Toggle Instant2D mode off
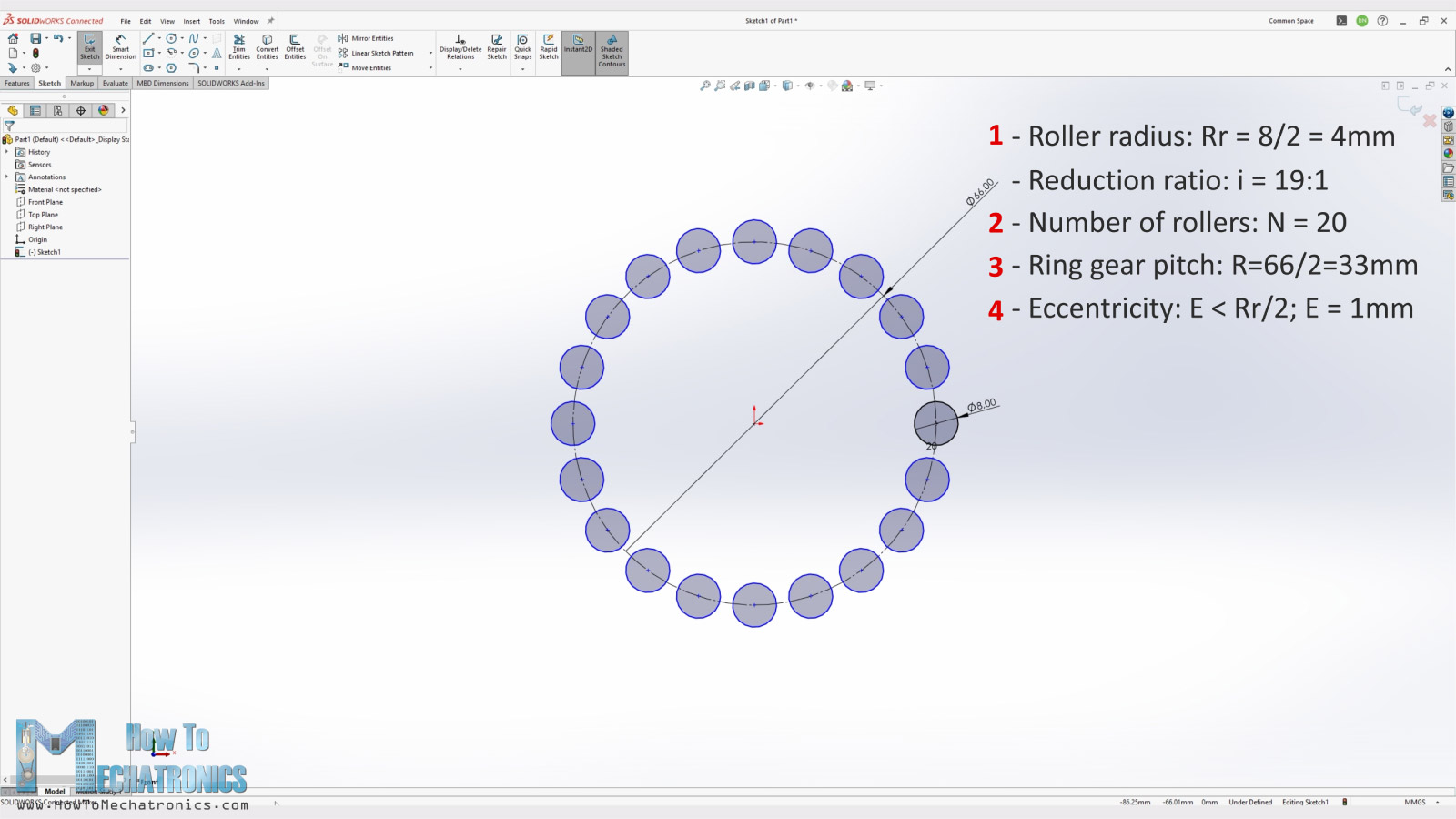 (x=578, y=47)
